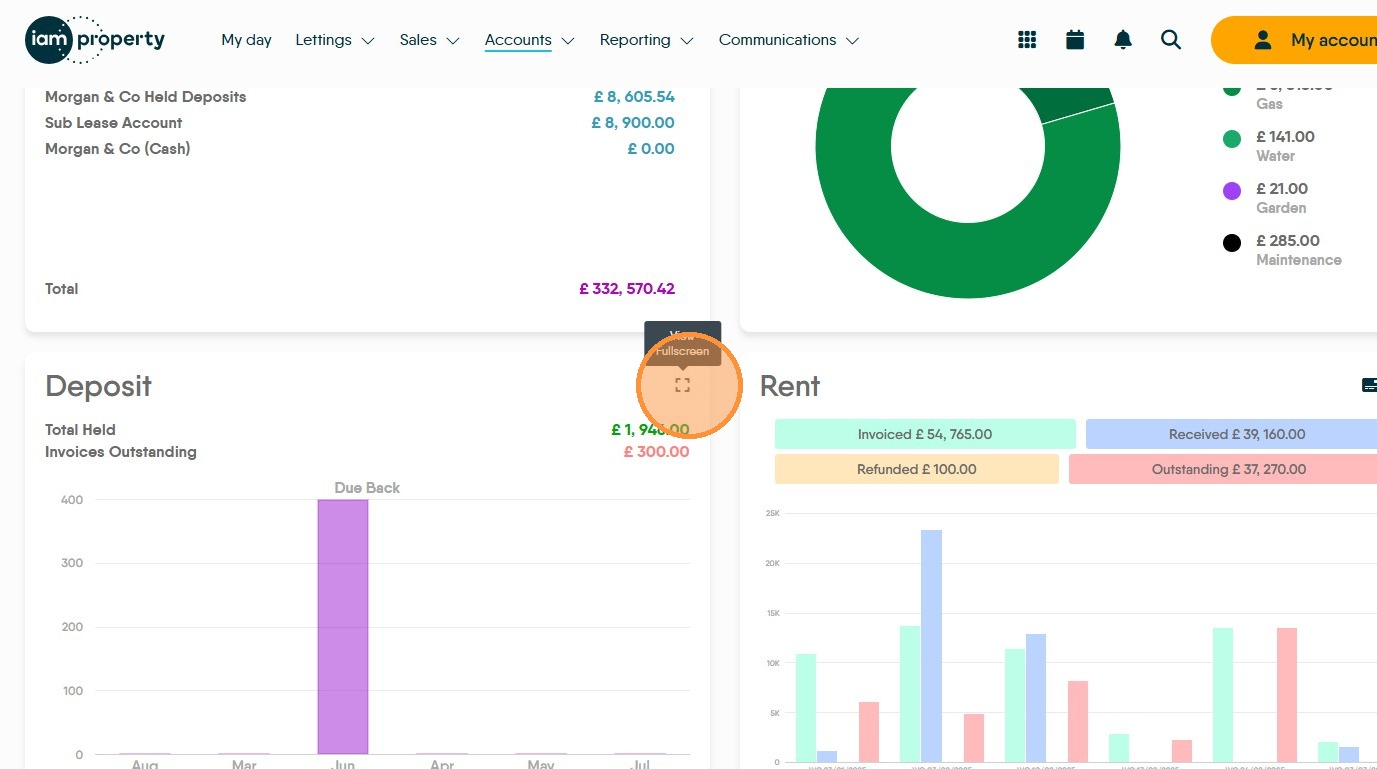Click the £ 332, 570.42 total amount
The height and width of the screenshot is (769, 1377).
pos(627,289)
